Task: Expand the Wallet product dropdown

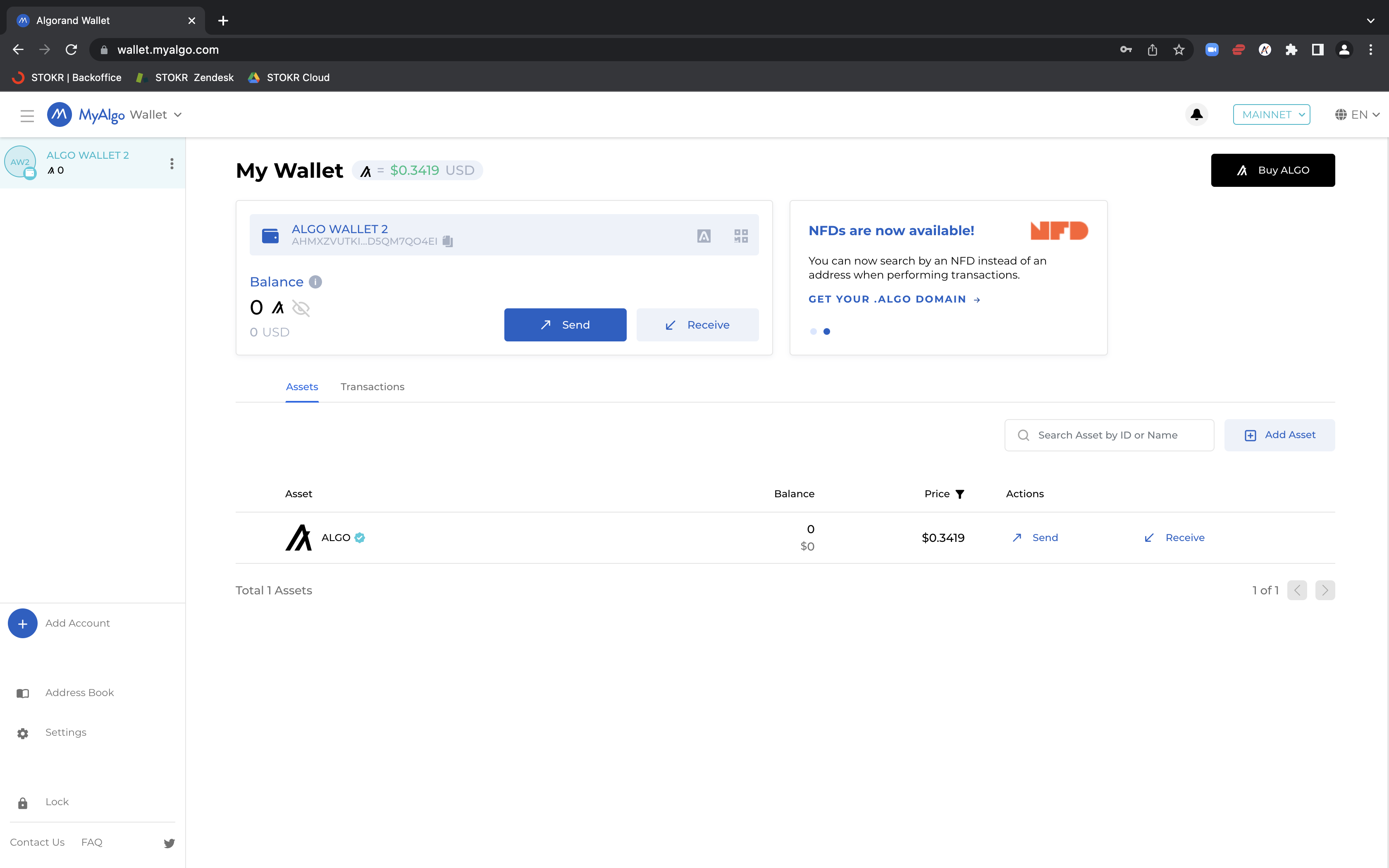Action: click(155, 115)
